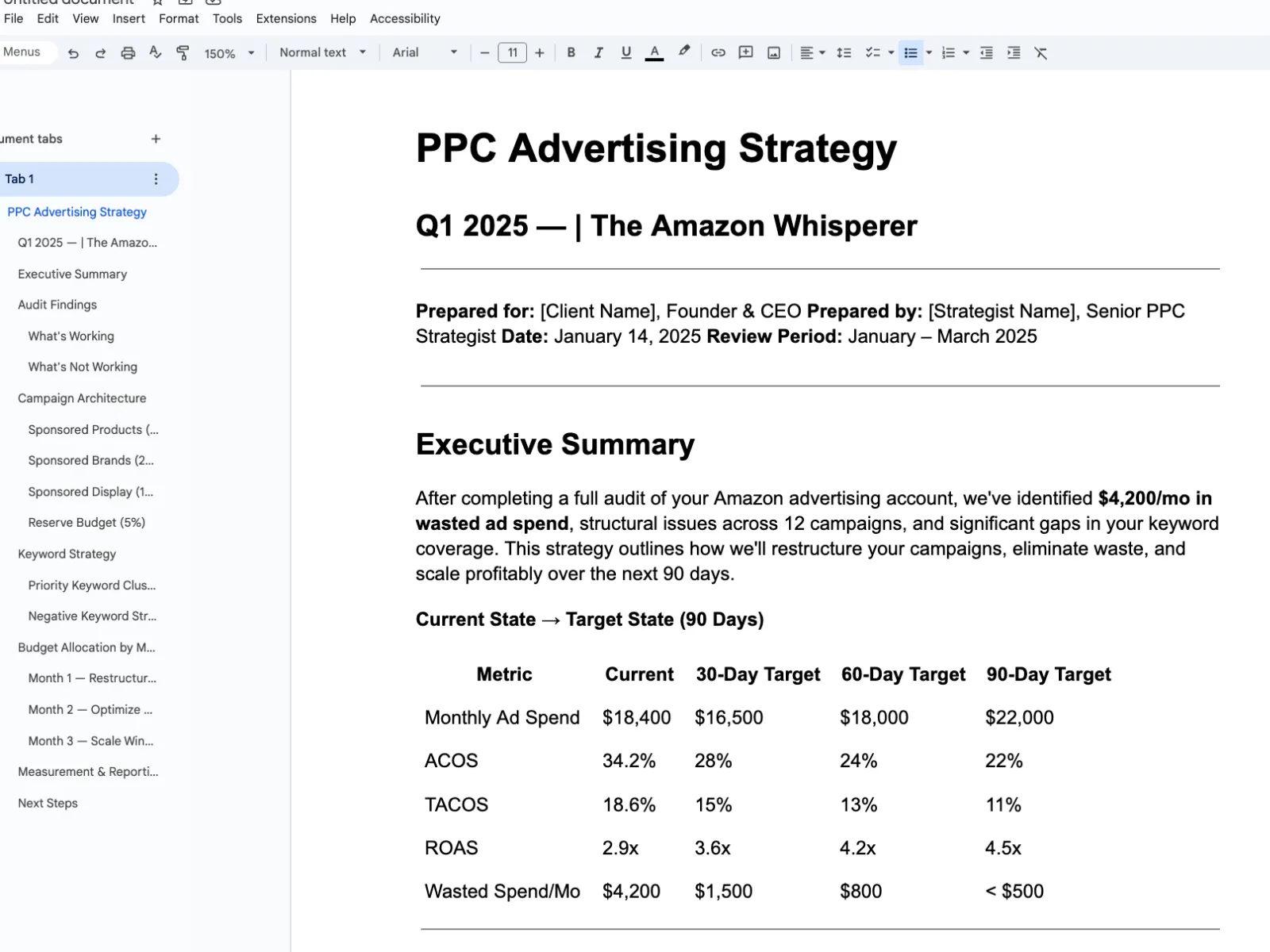Open the Insert menu
Viewport: 1270px width, 952px height.
click(x=129, y=18)
